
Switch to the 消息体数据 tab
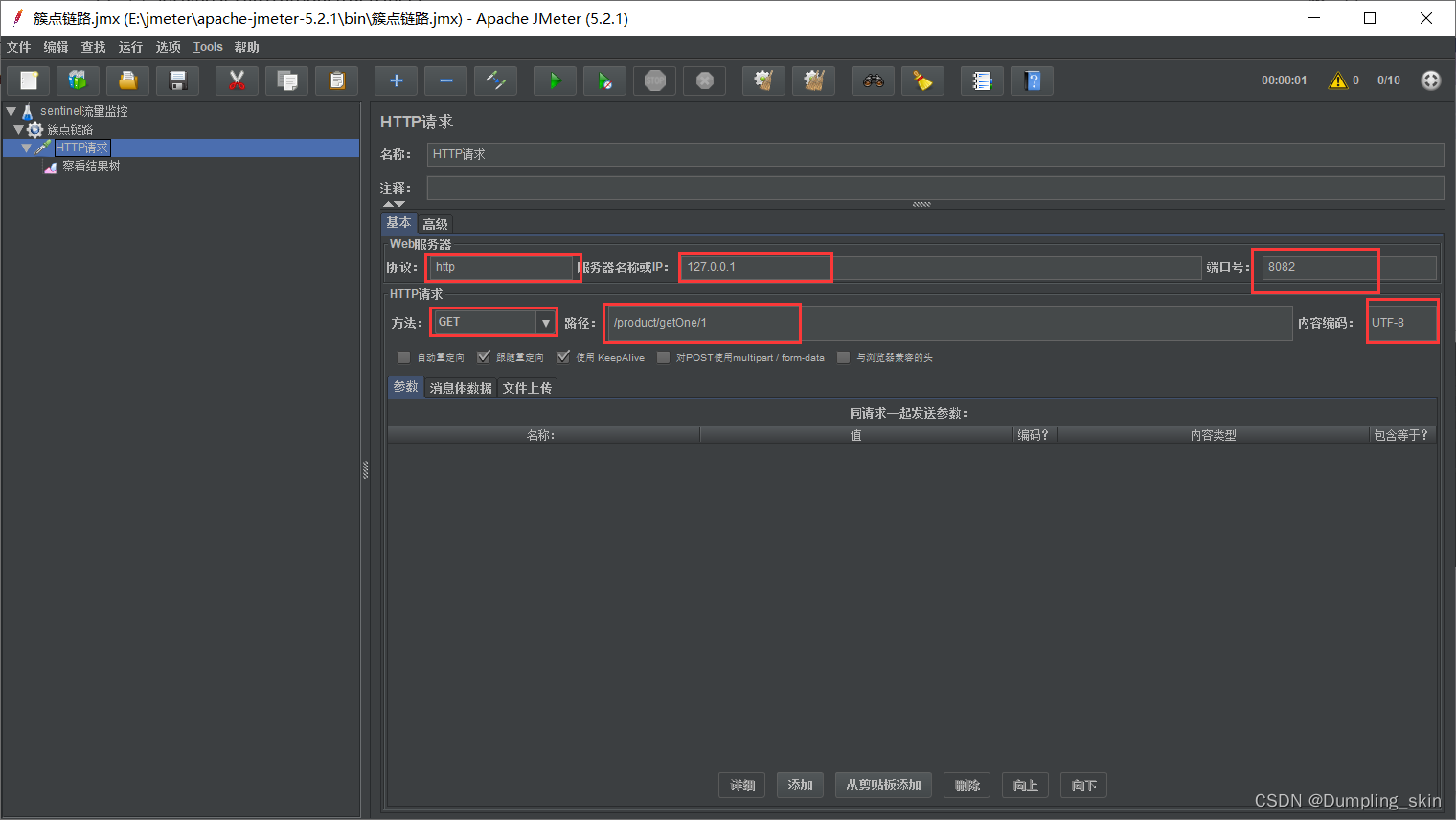coord(461,388)
